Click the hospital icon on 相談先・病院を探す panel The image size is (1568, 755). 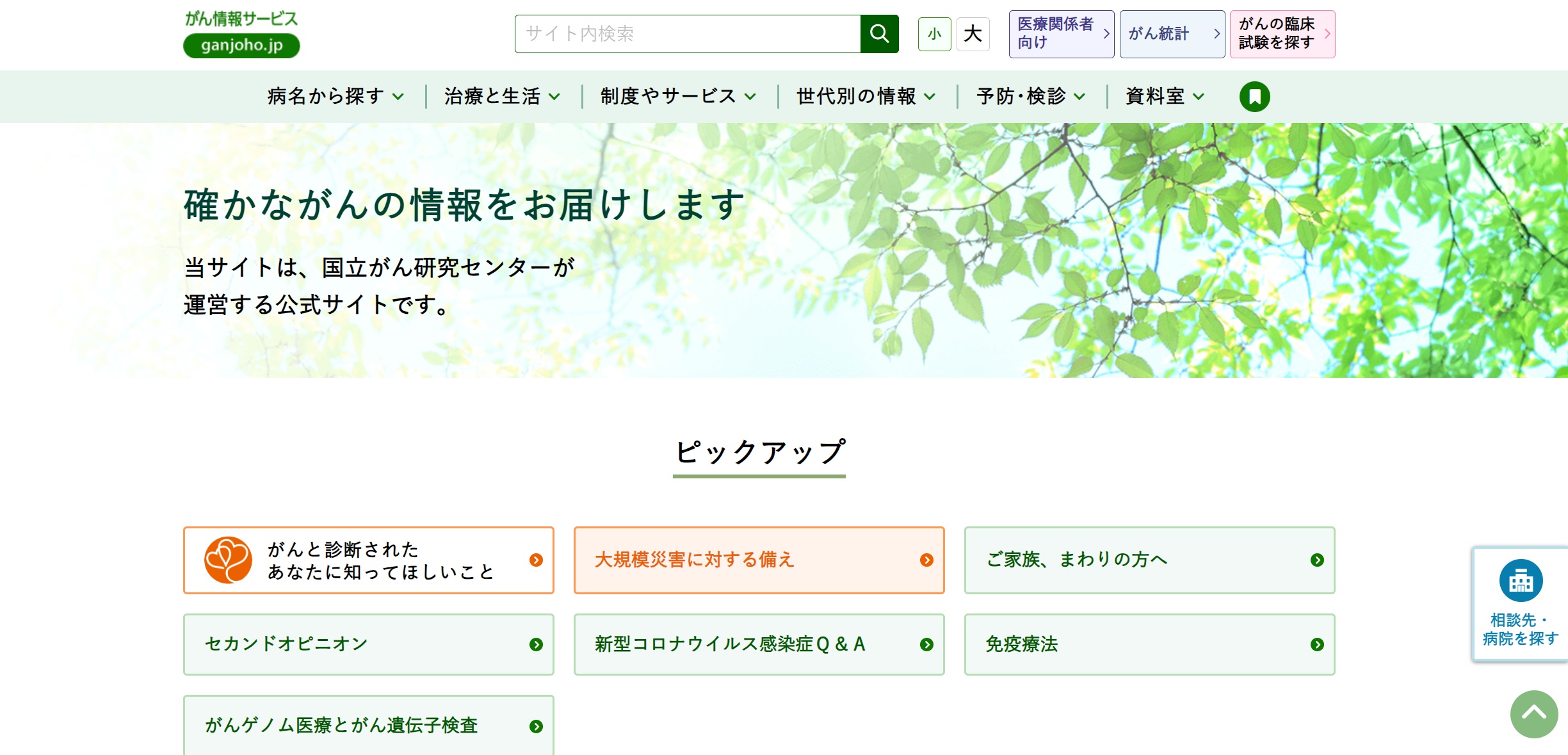click(x=1520, y=580)
